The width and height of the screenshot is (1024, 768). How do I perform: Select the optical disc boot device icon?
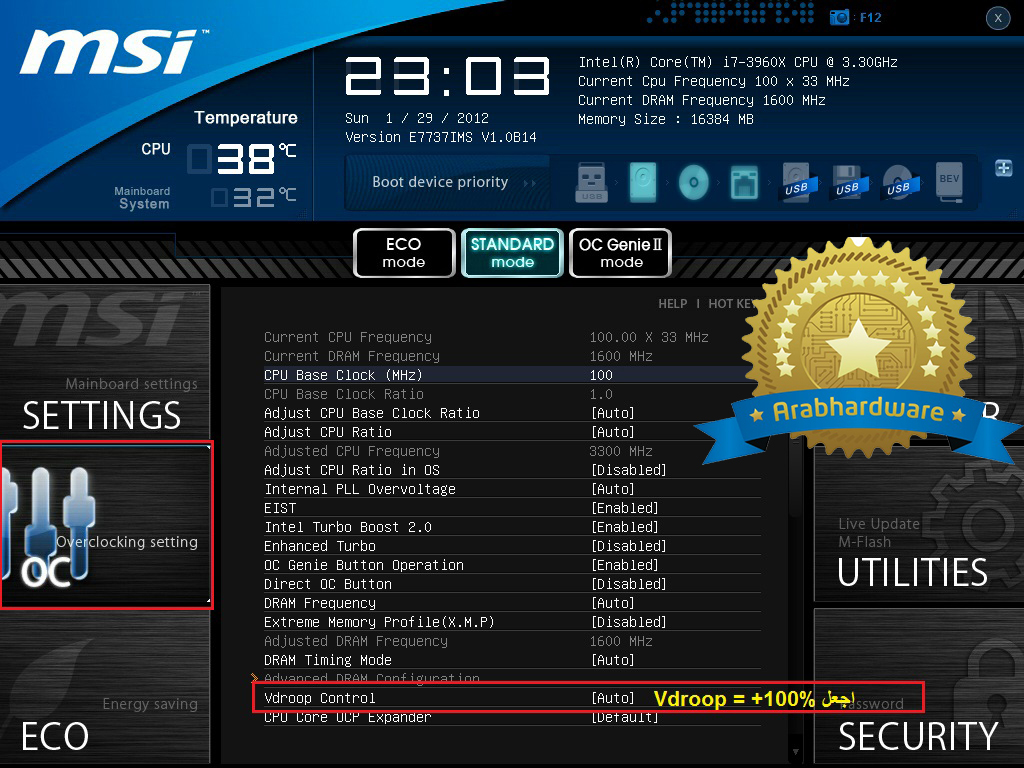[694, 182]
